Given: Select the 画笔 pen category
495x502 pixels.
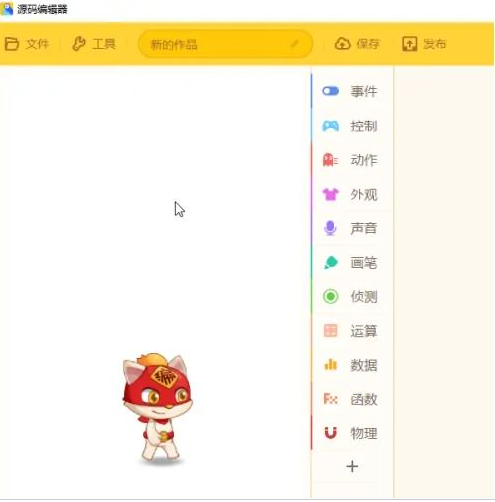Looking at the screenshot, I should click(x=350, y=263).
